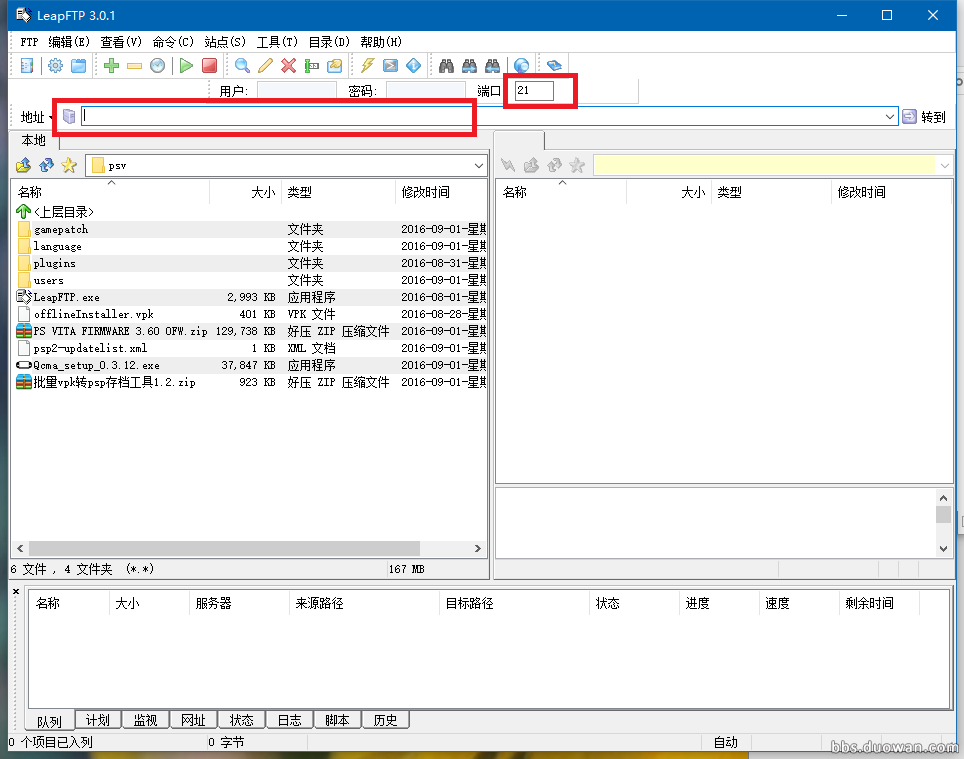Refresh the local folder listing

[46, 165]
